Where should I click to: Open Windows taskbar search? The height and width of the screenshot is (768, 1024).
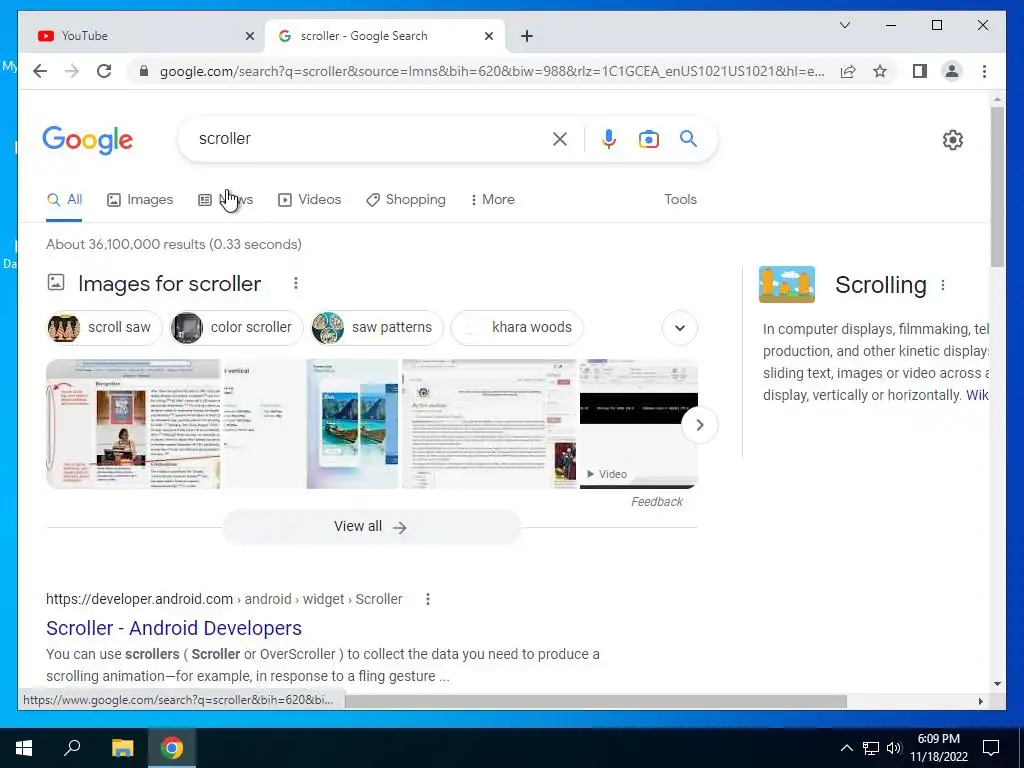tap(72, 748)
